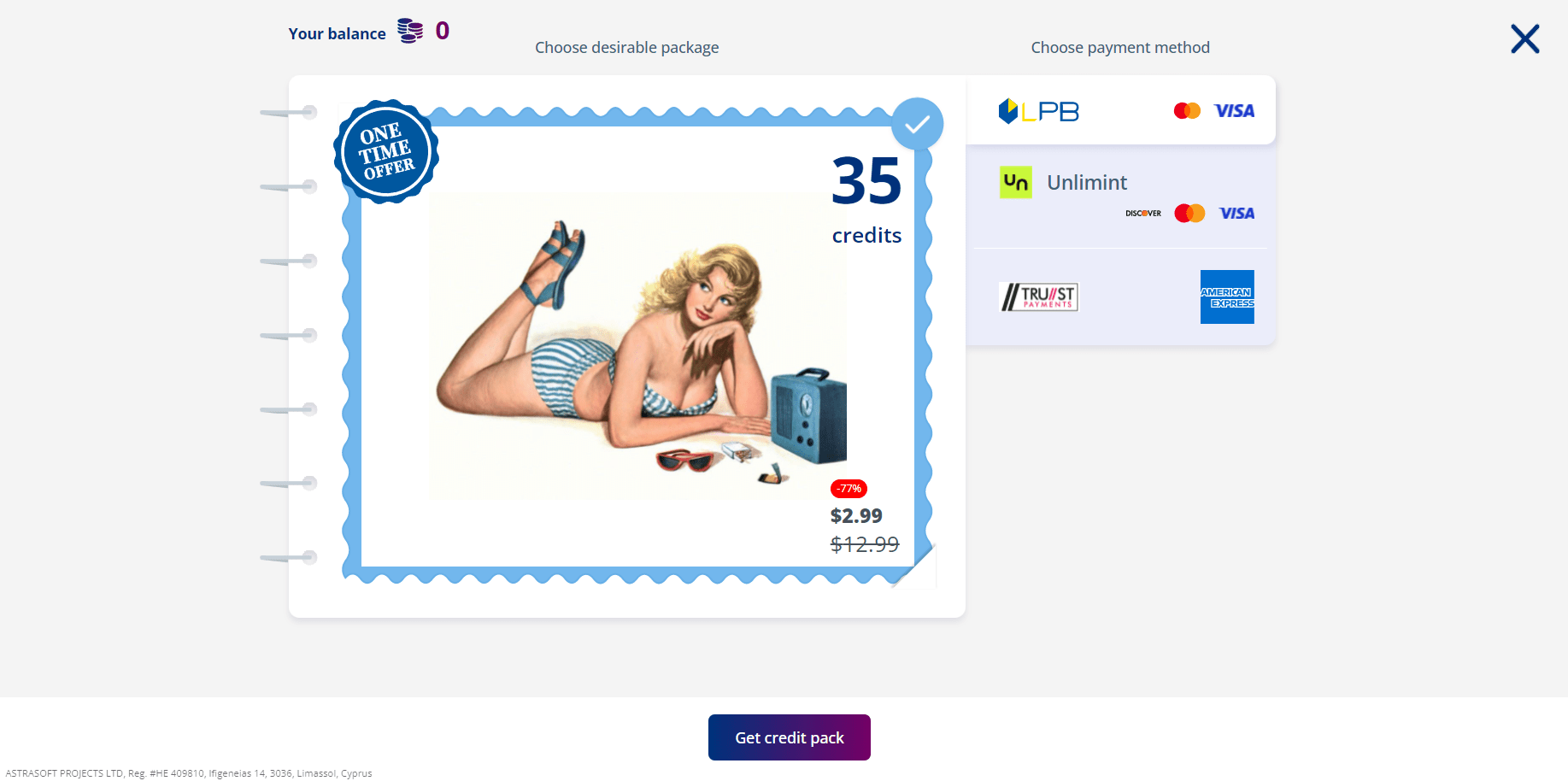Close the dialog with X button
Viewport: 1568px width, 781px height.
(1524, 38)
